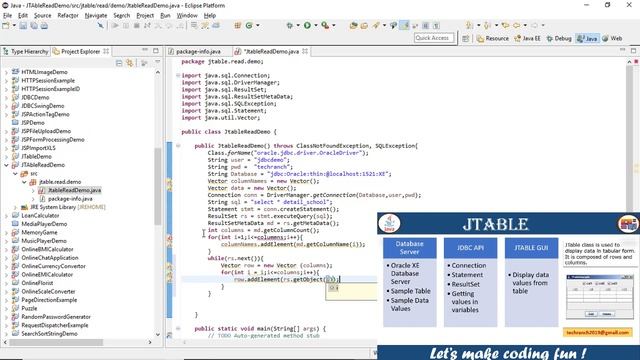Expand JRE System Library node
The image size is (640, 360).
coord(15,207)
